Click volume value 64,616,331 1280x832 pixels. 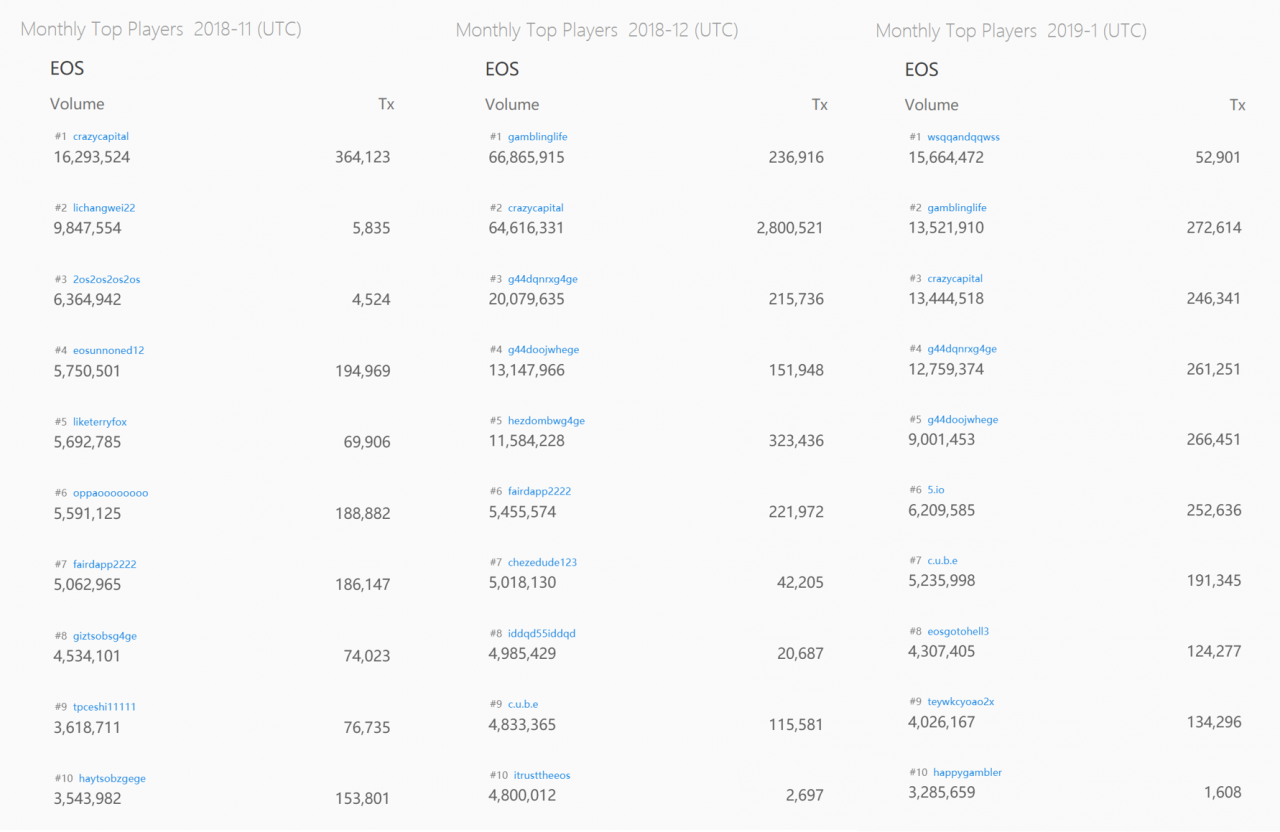coord(527,228)
